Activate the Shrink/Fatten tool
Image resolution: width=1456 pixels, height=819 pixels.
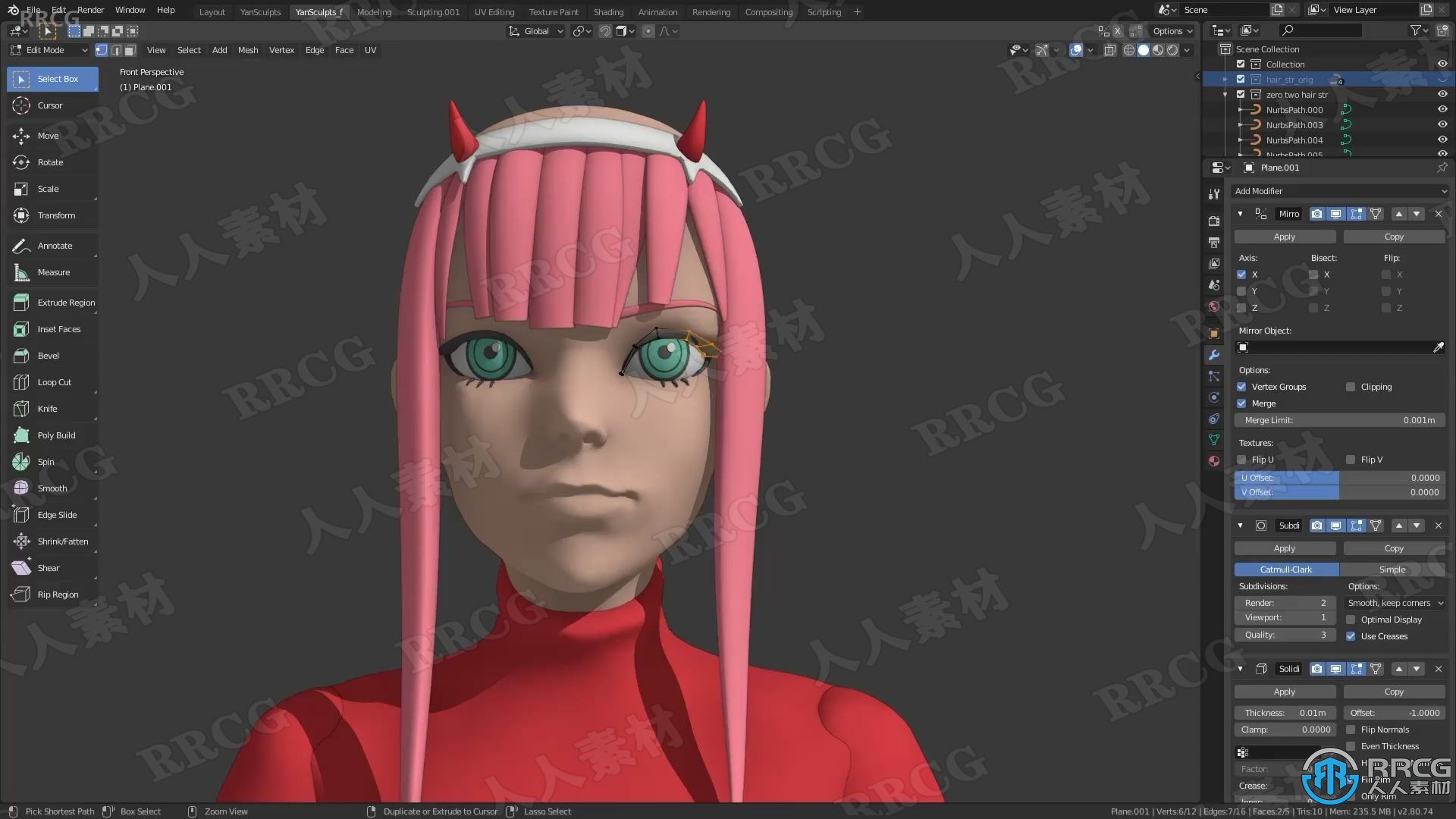point(52,541)
